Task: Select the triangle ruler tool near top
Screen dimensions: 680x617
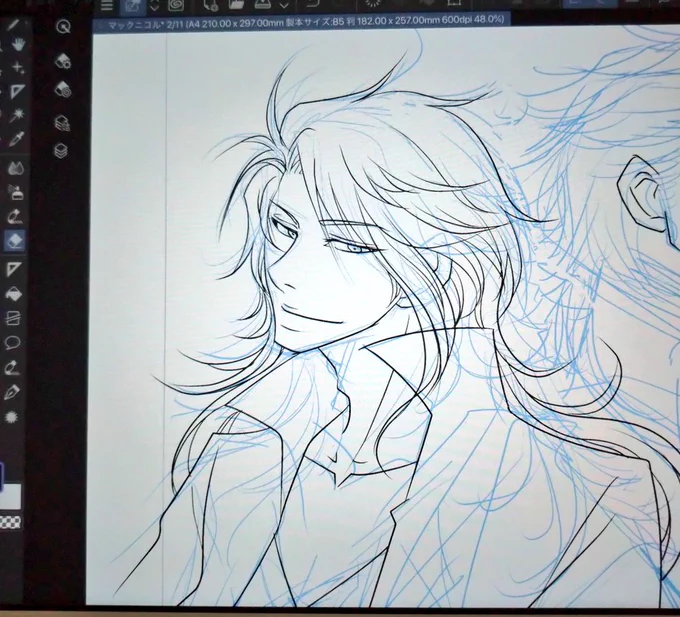Action: pos(17,91)
